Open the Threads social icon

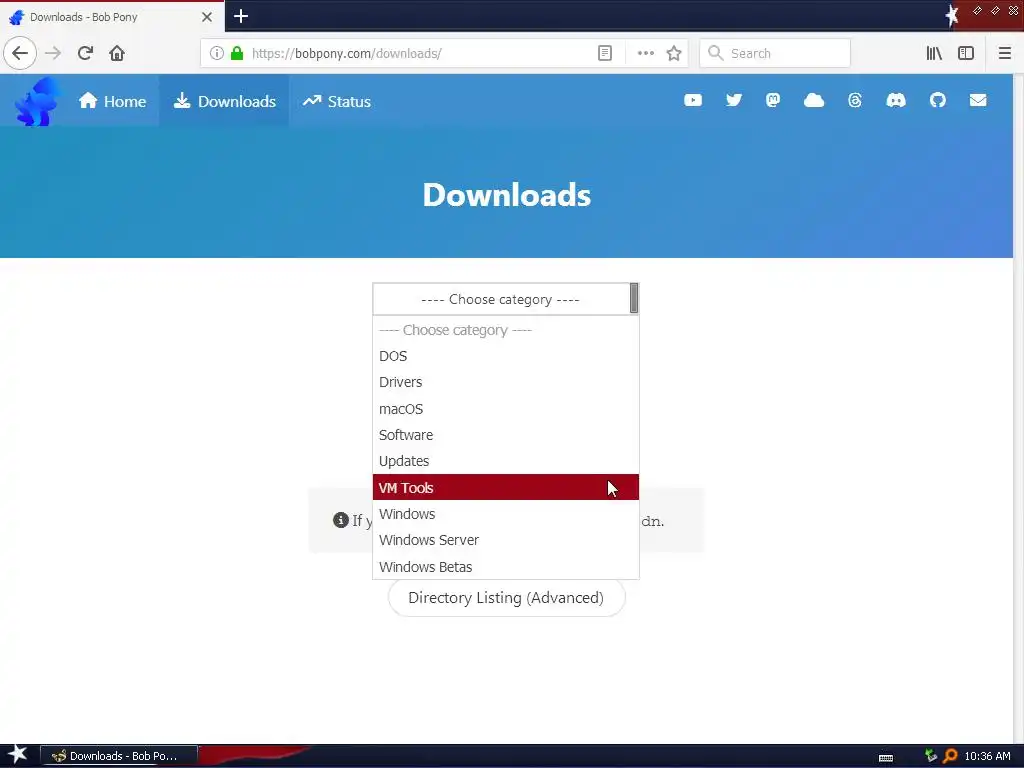(855, 100)
